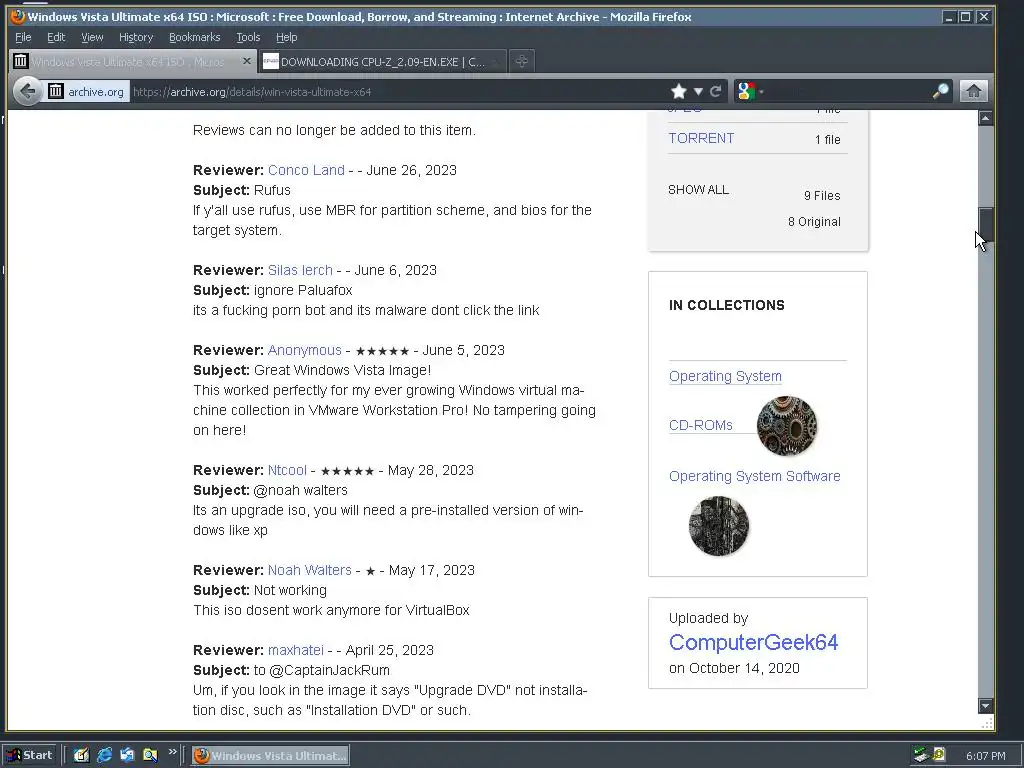Click the Operating System Software circular thumbnail

(x=718, y=526)
